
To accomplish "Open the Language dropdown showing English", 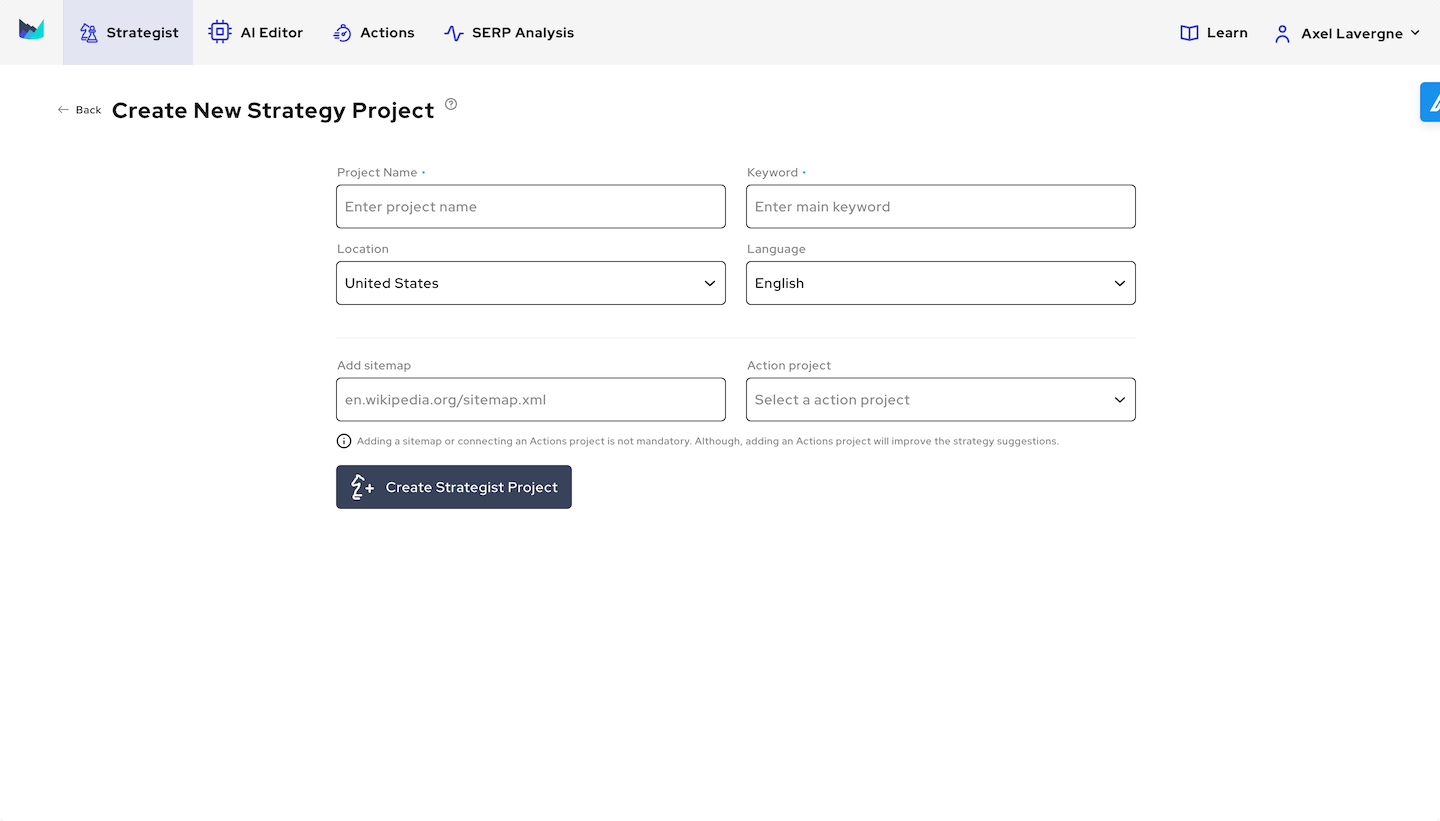I will tap(941, 283).
